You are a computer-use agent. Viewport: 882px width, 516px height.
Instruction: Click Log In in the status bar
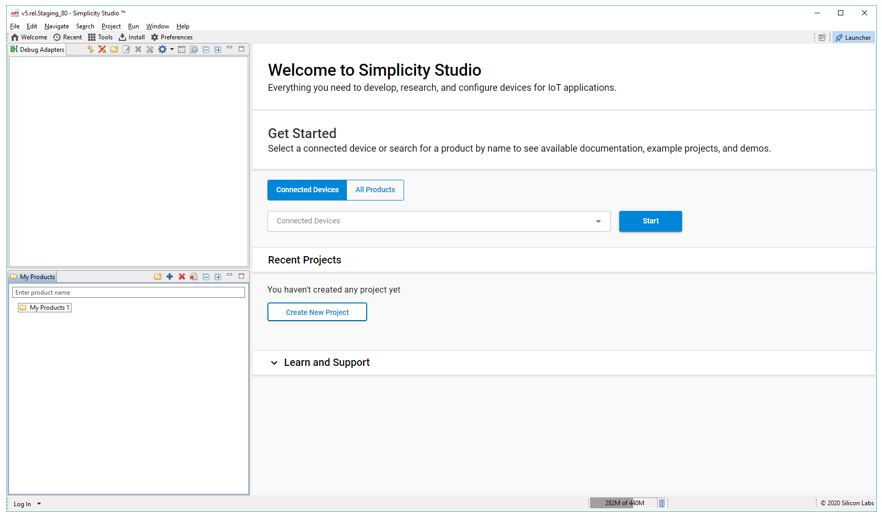[x=22, y=504]
